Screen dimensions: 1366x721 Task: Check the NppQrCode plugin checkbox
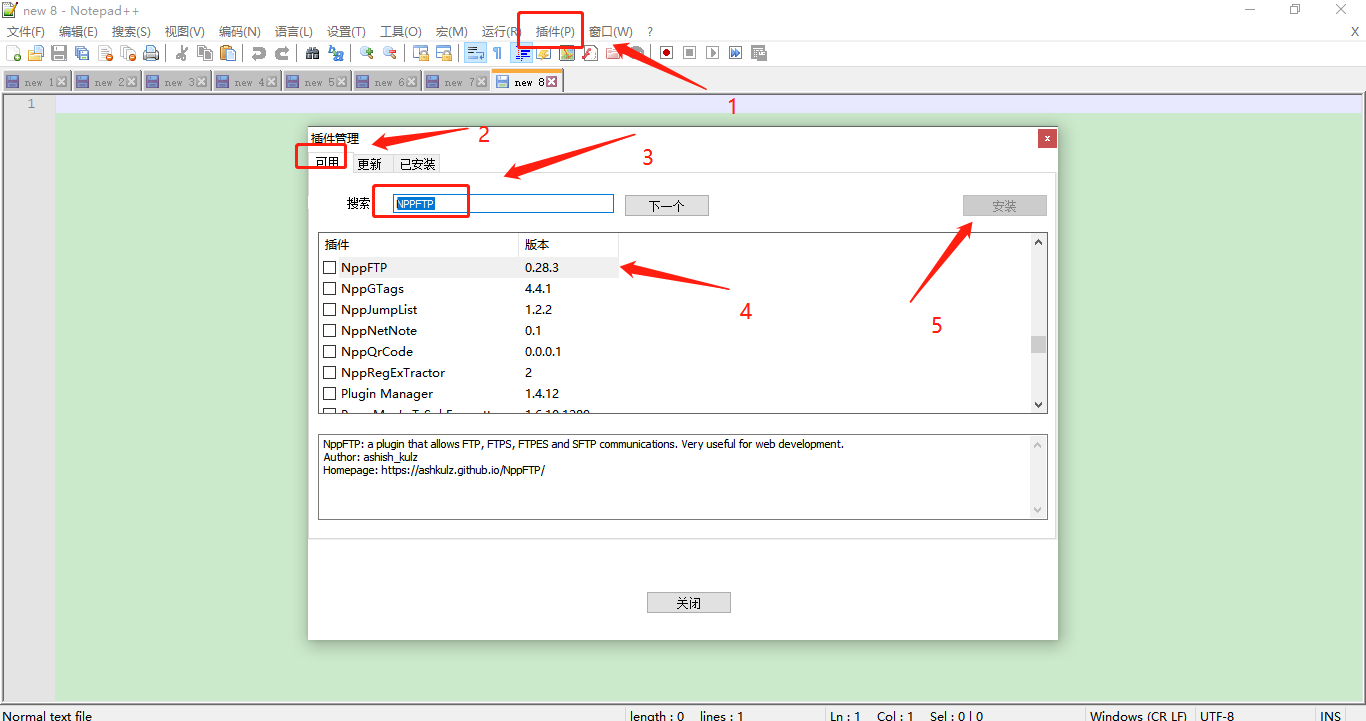coord(329,352)
